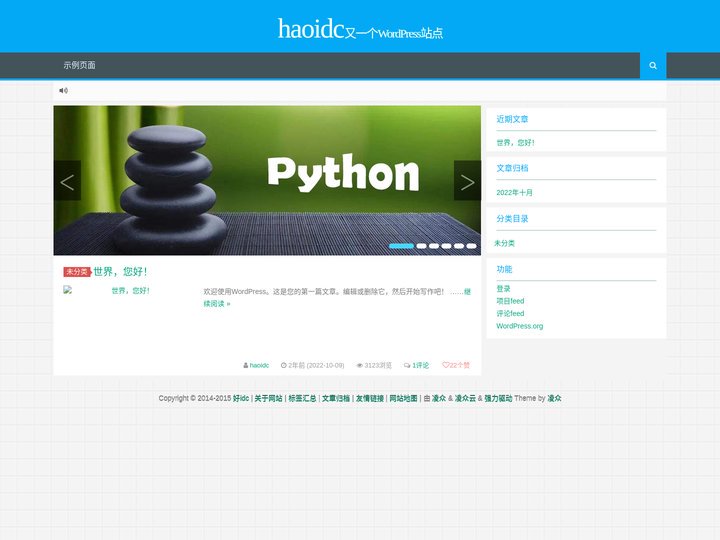This screenshot has height=540, width=720.
Task: Open 标签汇总 in footer
Action: click(x=302, y=398)
